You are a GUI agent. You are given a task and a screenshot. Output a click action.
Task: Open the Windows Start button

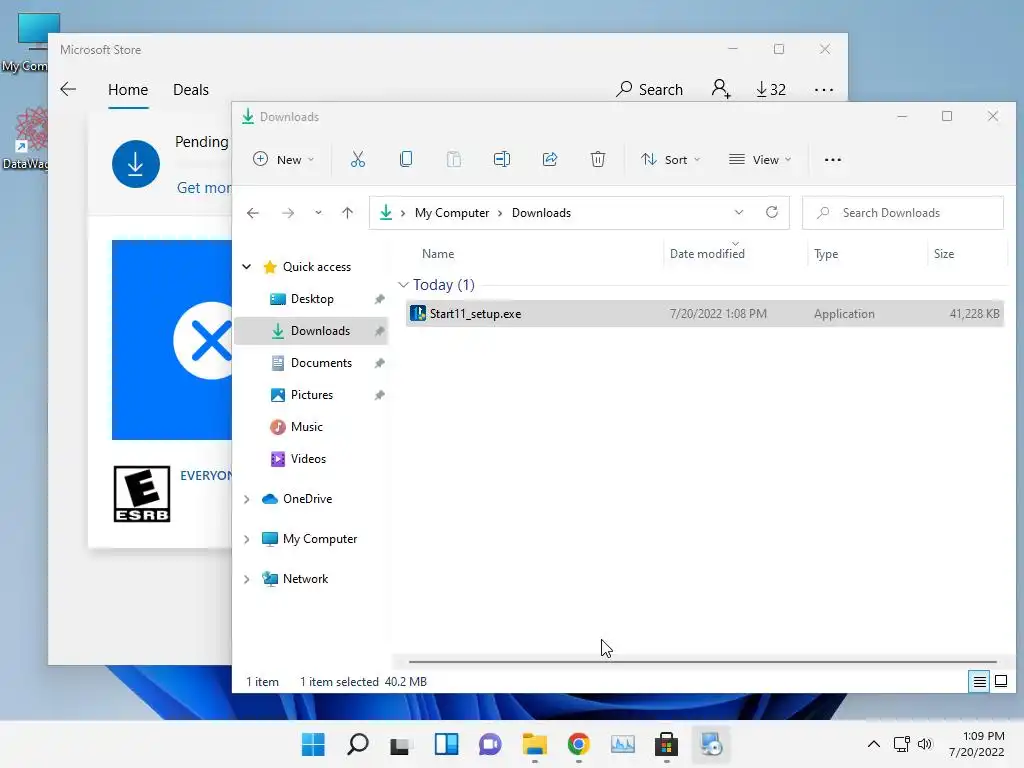point(313,744)
